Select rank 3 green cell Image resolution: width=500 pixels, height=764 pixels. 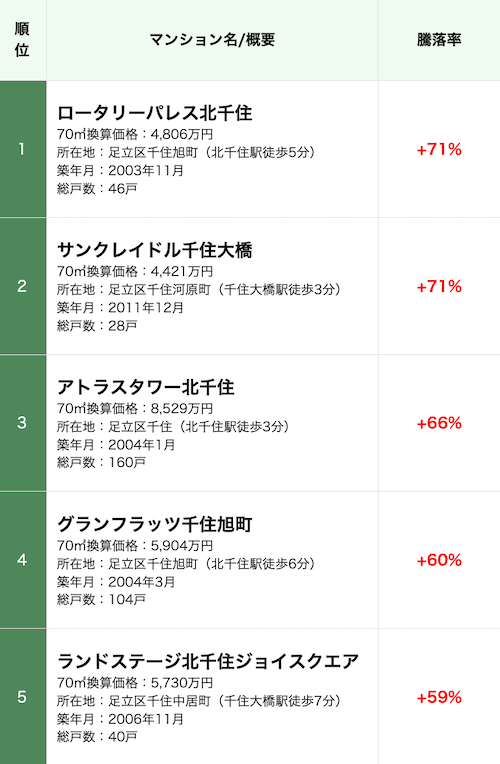click(23, 423)
